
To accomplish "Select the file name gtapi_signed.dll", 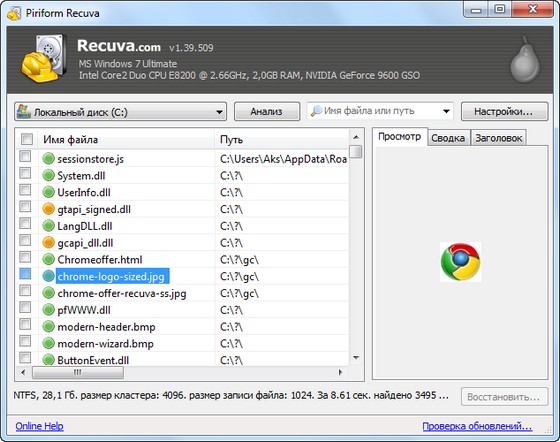I will point(94,209).
